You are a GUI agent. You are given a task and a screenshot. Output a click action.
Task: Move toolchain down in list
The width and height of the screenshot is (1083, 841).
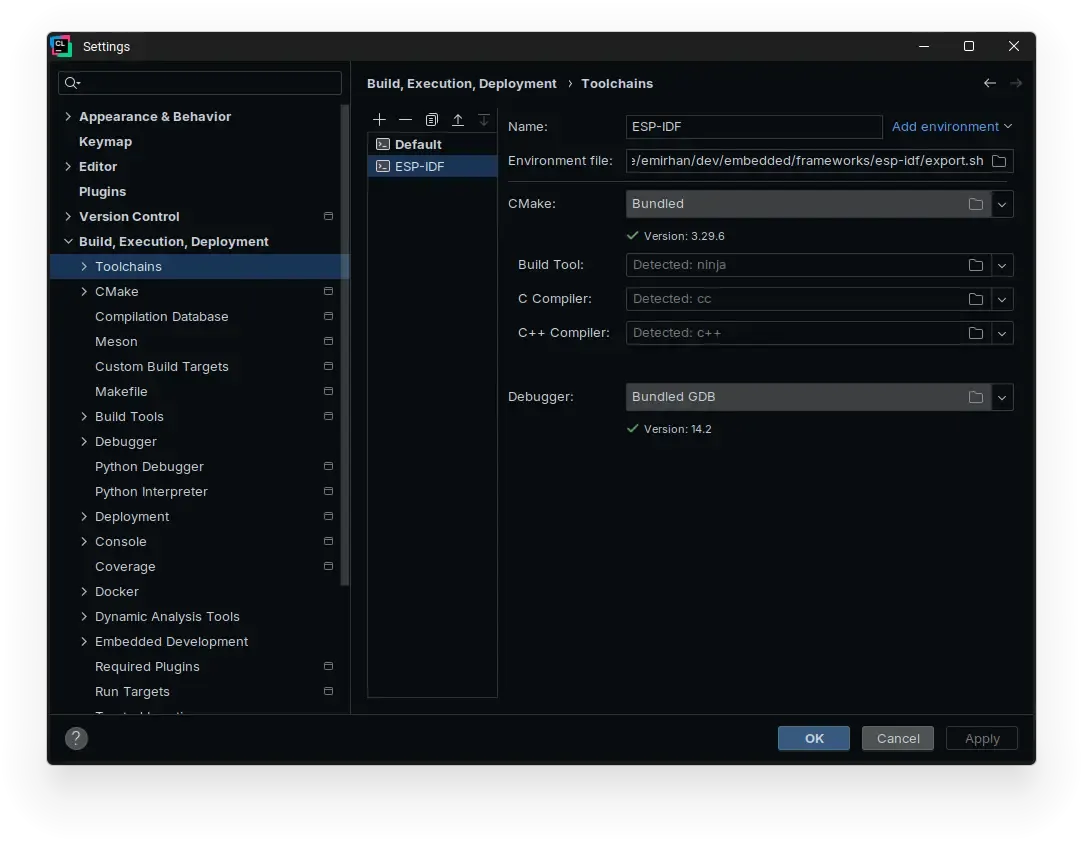(x=484, y=120)
